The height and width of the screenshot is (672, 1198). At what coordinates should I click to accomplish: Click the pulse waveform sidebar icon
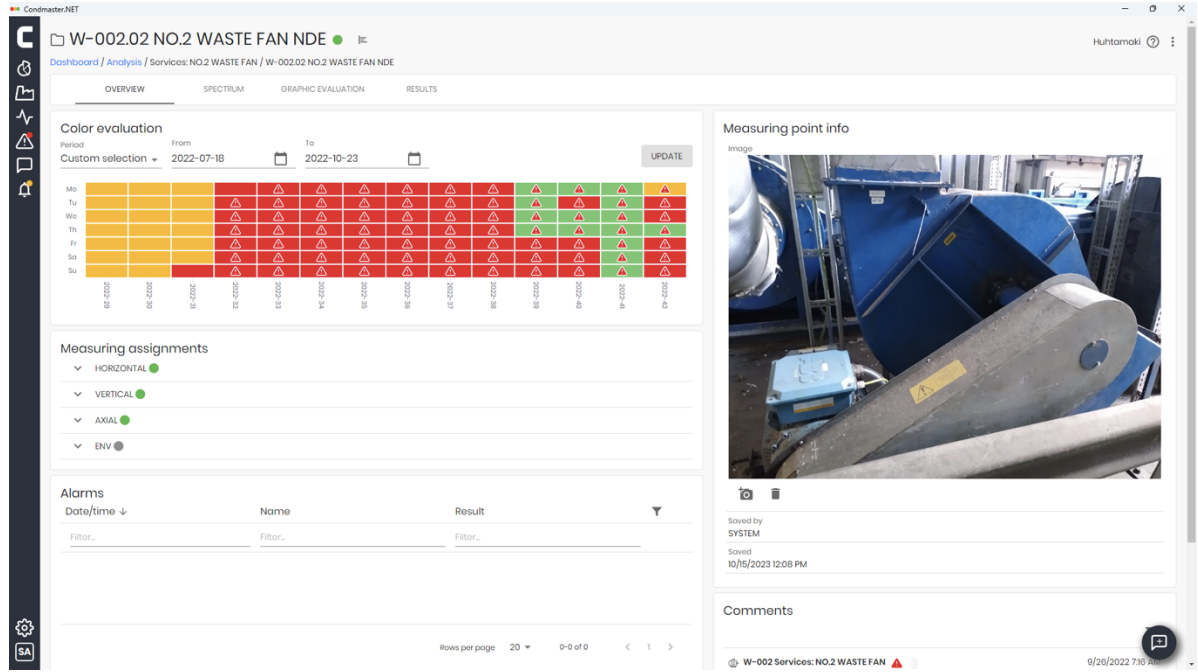(24, 117)
